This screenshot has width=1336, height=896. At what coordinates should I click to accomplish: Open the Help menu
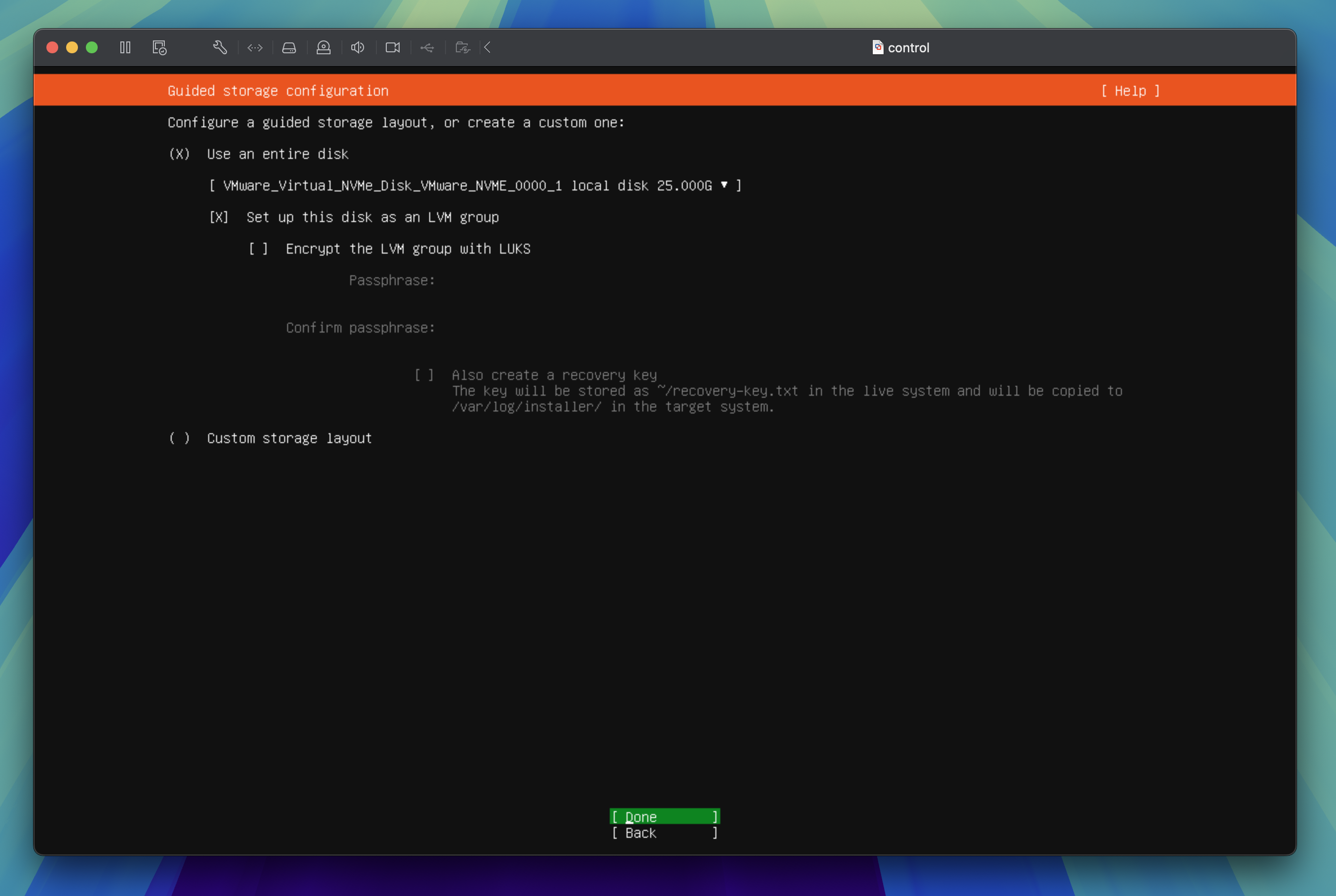(x=1130, y=91)
